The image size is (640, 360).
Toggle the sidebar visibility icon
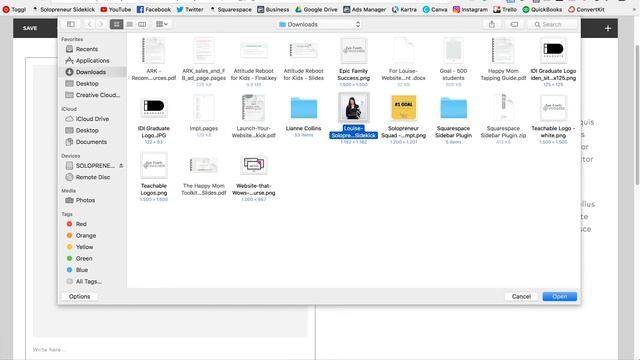point(71,24)
